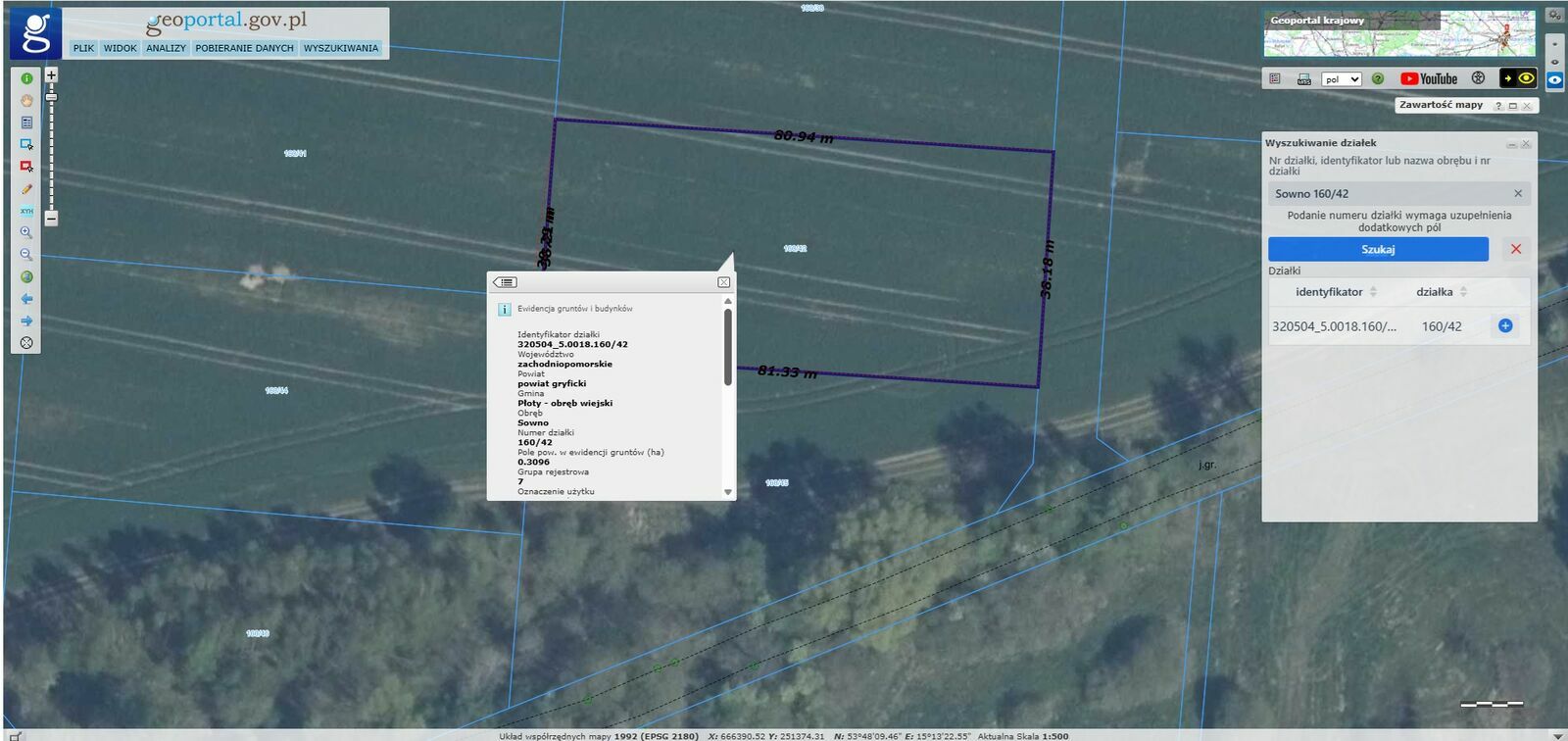Open the WYSZUKIWANIA menu
This screenshot has height=741, width=1568.
341,48
